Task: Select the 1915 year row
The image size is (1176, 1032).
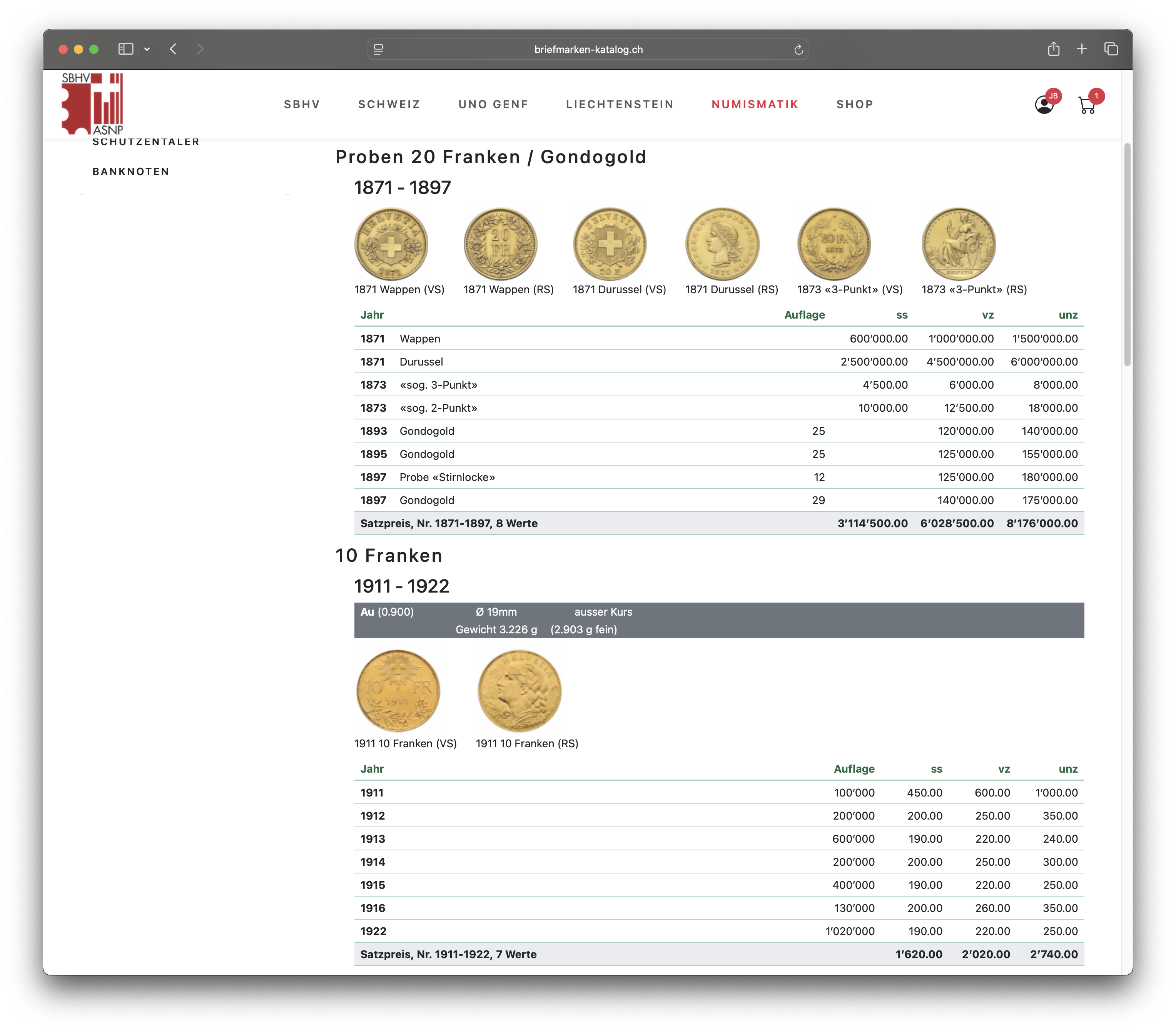Action: coord(719,885)
